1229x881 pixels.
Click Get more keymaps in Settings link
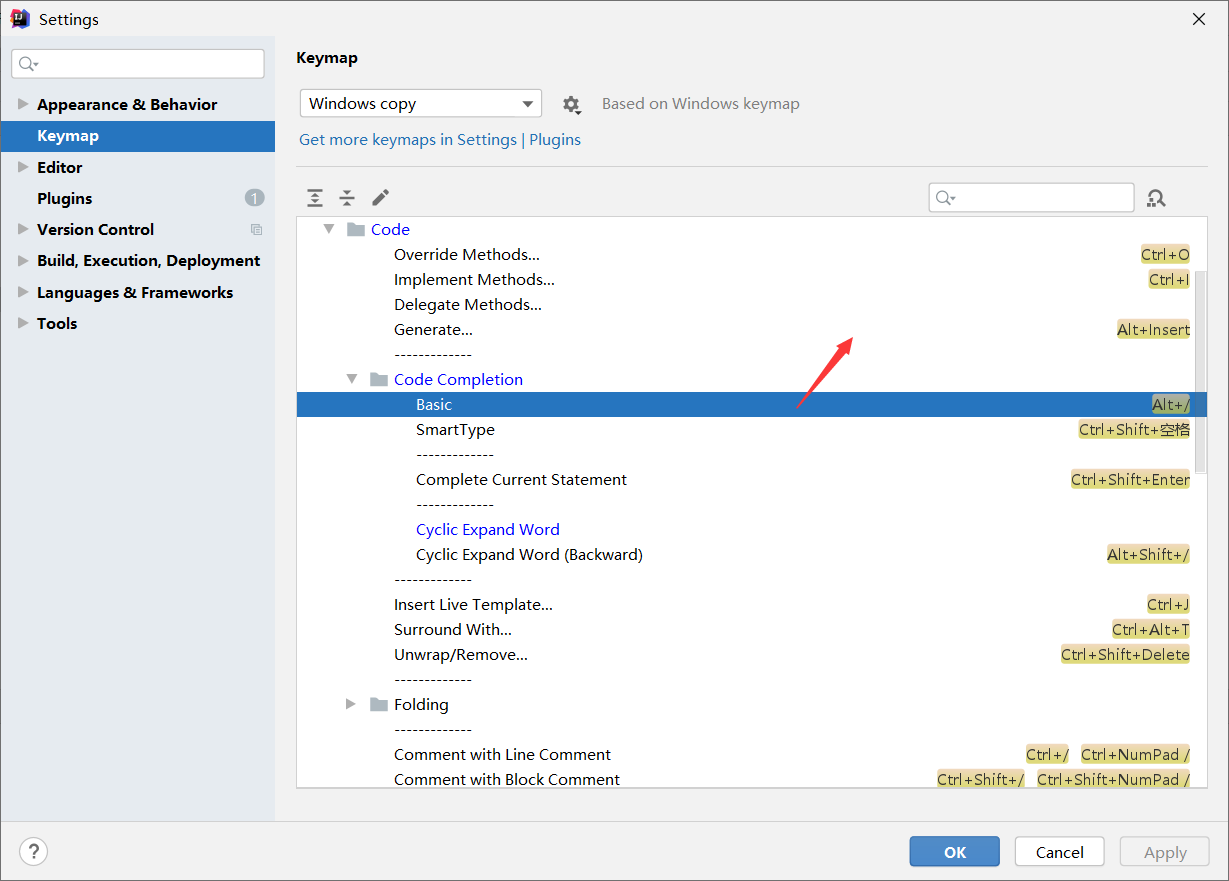click(x=408, y=140)
